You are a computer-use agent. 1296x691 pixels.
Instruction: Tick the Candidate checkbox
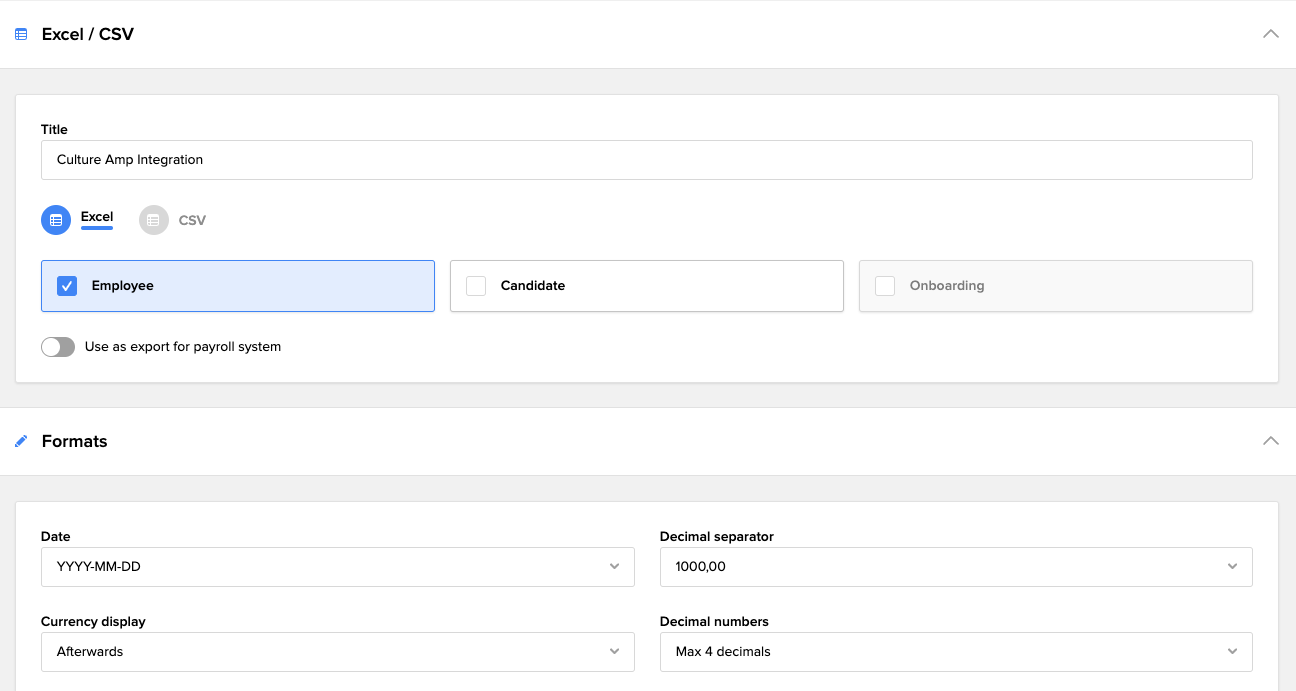pyautogui.click(x=476, y=286)
